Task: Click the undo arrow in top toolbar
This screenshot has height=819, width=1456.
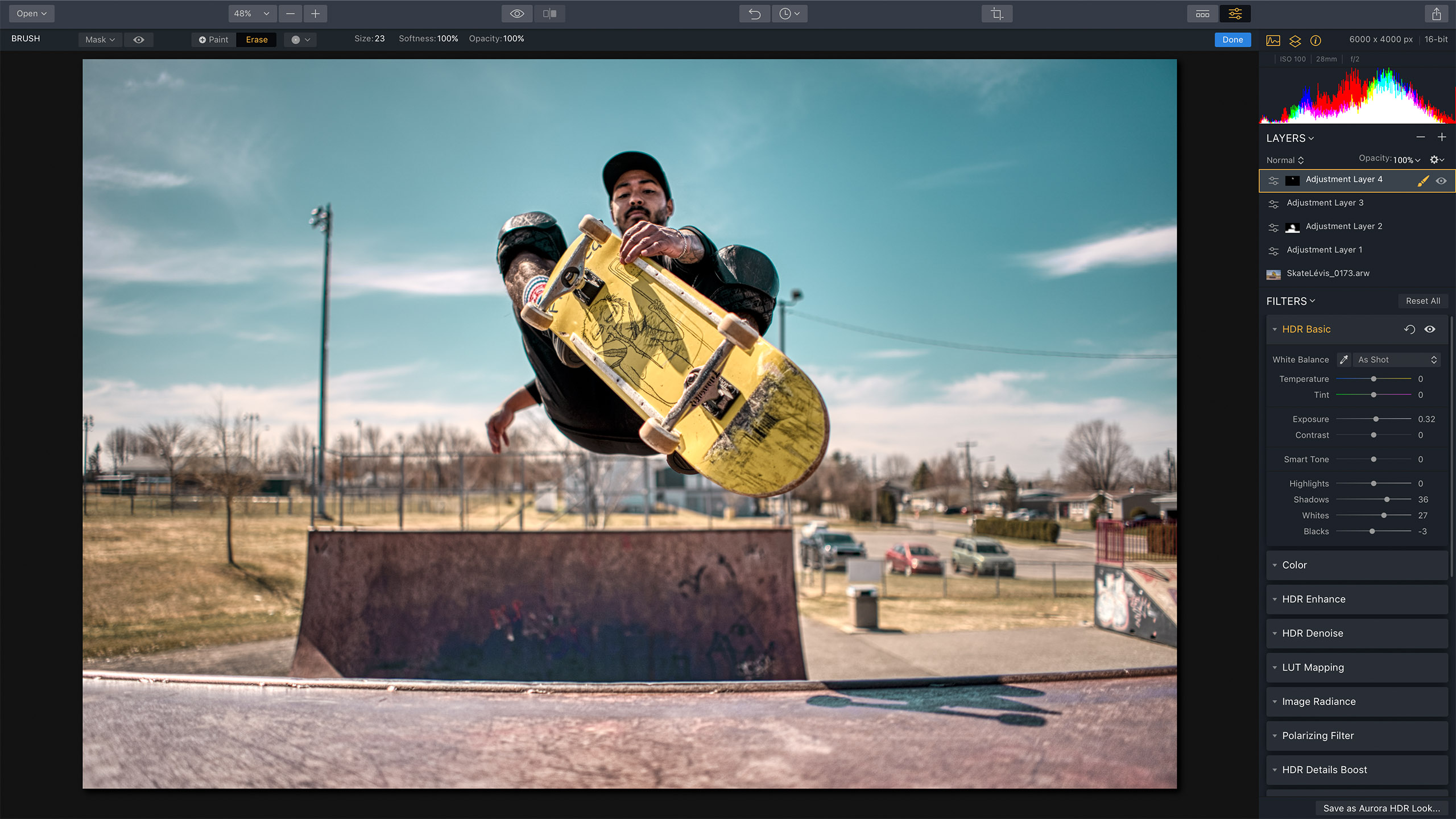Action: tap(754, 14)
